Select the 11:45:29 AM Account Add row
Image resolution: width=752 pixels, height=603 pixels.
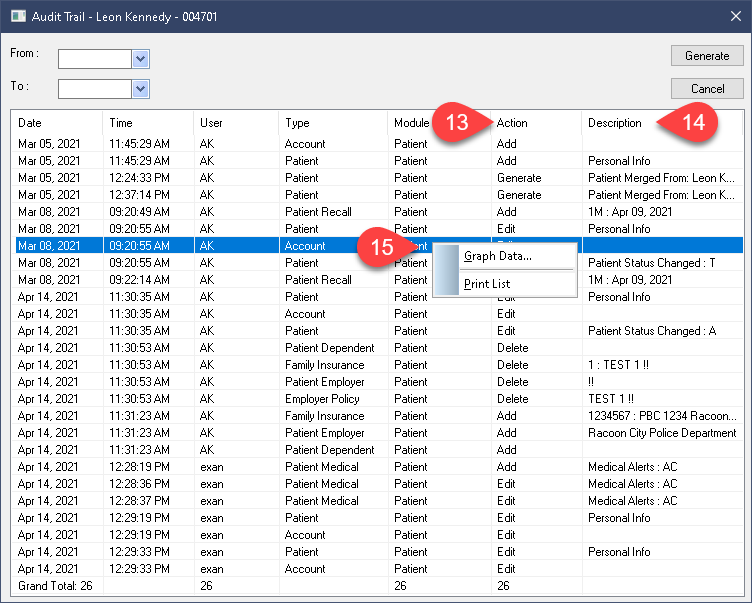click(378, 143)
